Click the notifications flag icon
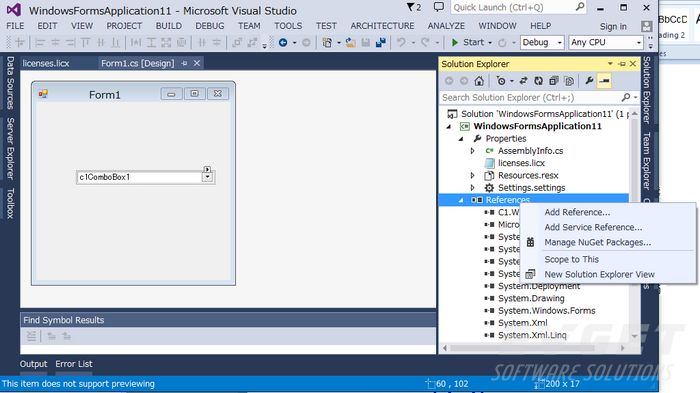The height and width of the screenshot is (393, 700). tap(410, 7)
